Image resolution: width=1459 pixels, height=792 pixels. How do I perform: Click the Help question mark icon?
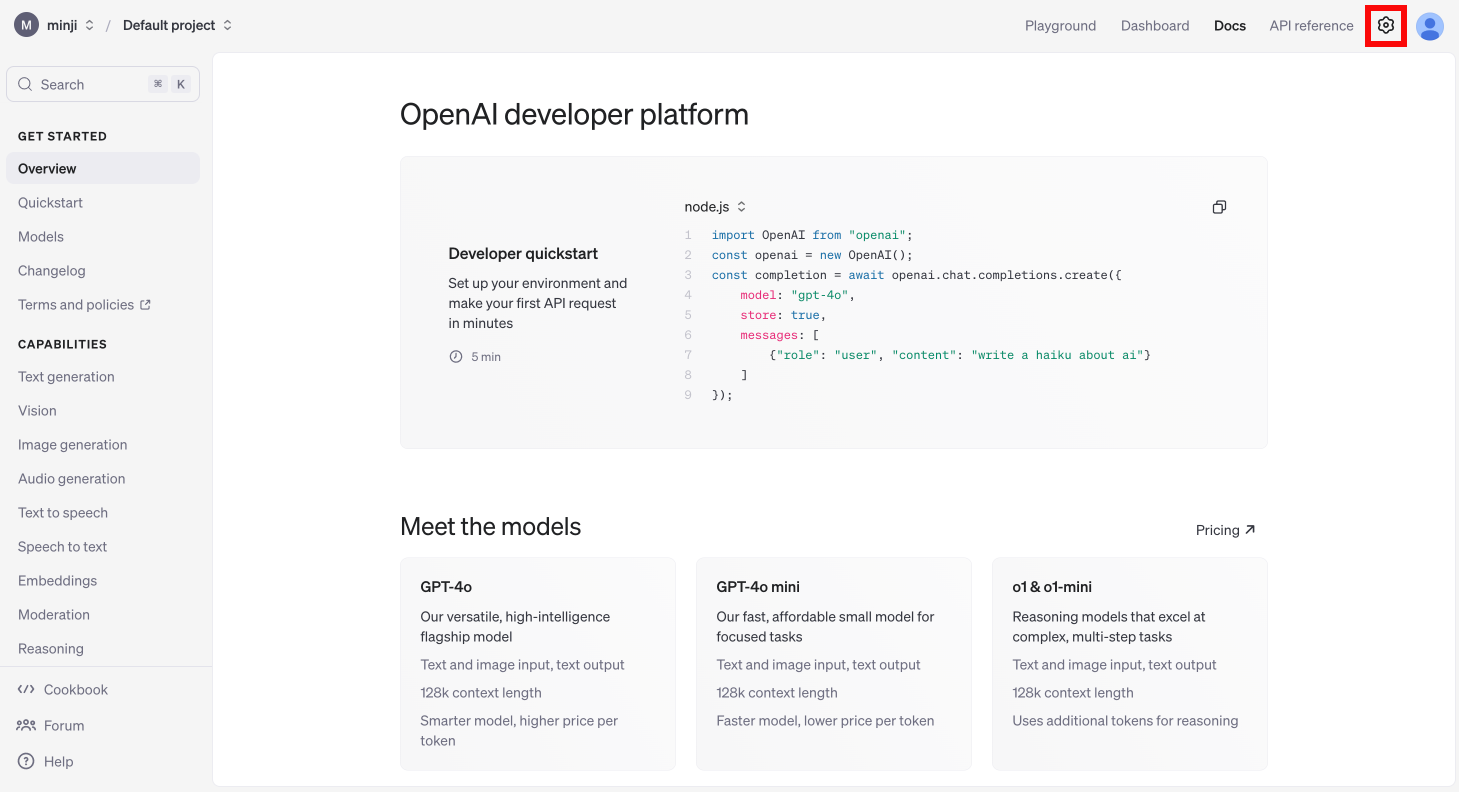coord(26,761)
